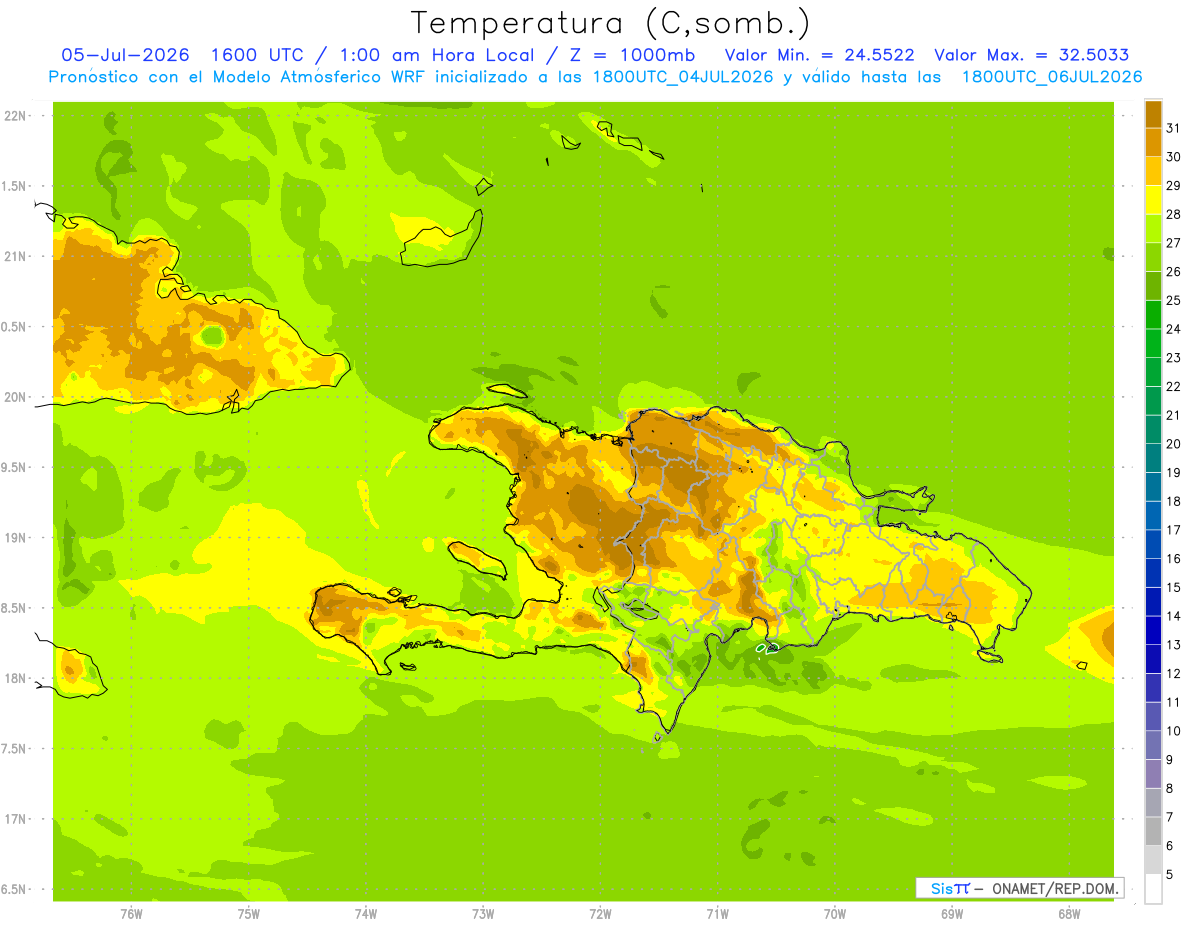Viewport: 1200px width, 927px height.
Task: Click the '69W' longitude label
Action: [952, 913]
